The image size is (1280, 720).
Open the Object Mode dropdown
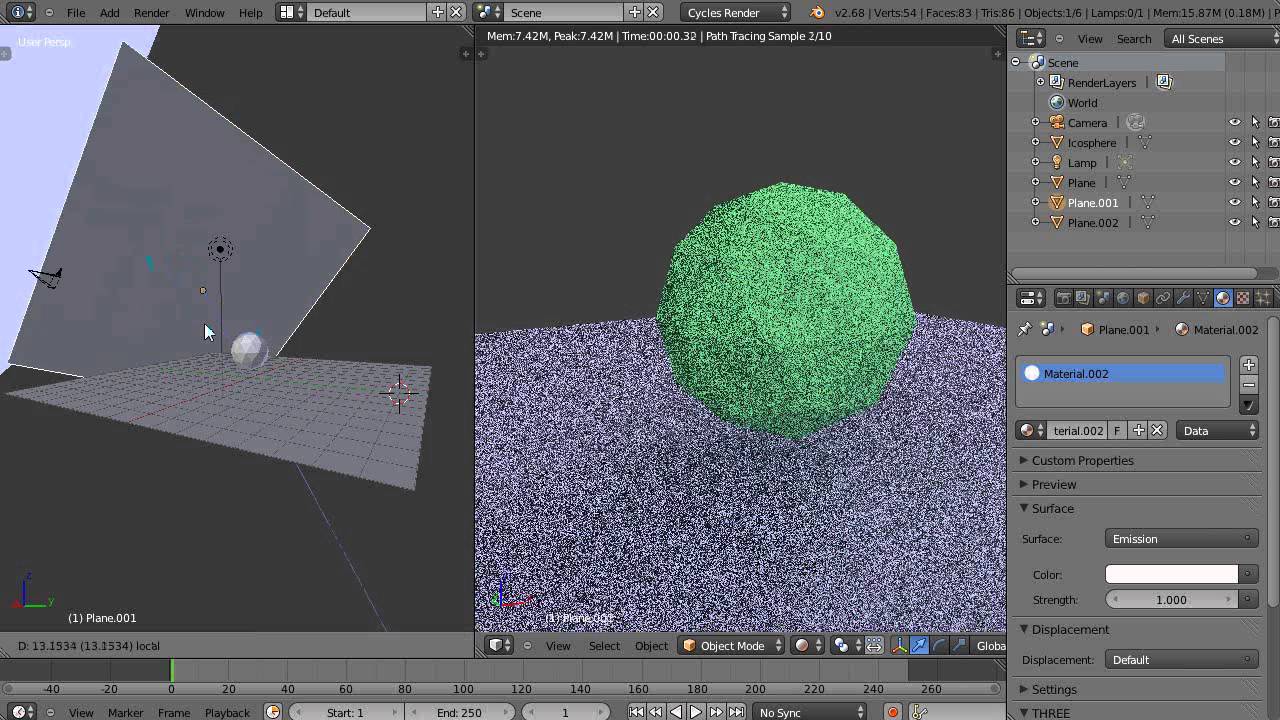coord(732,646)
